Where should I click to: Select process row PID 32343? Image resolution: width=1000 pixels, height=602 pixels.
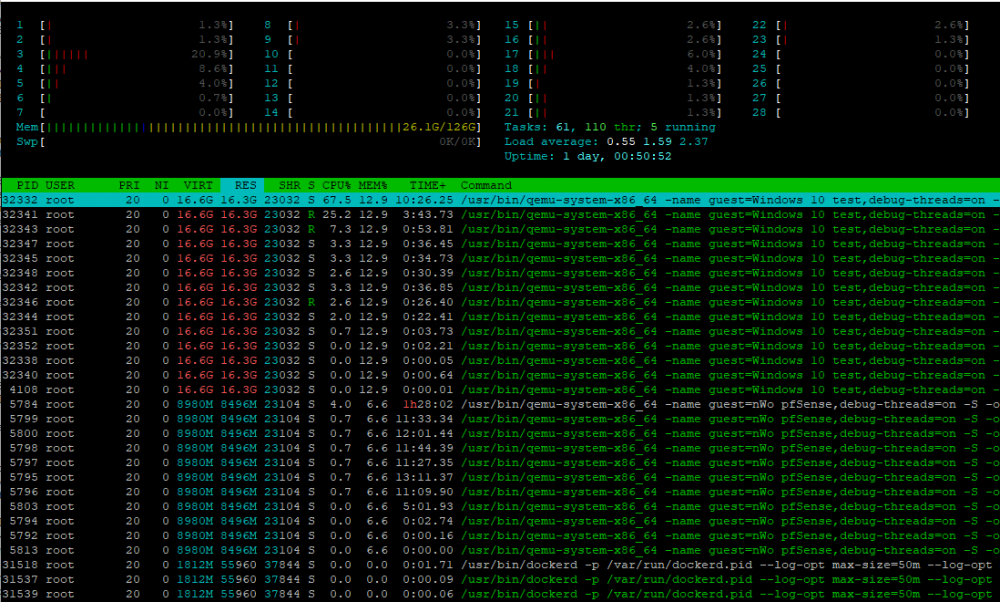click(500, 230)
